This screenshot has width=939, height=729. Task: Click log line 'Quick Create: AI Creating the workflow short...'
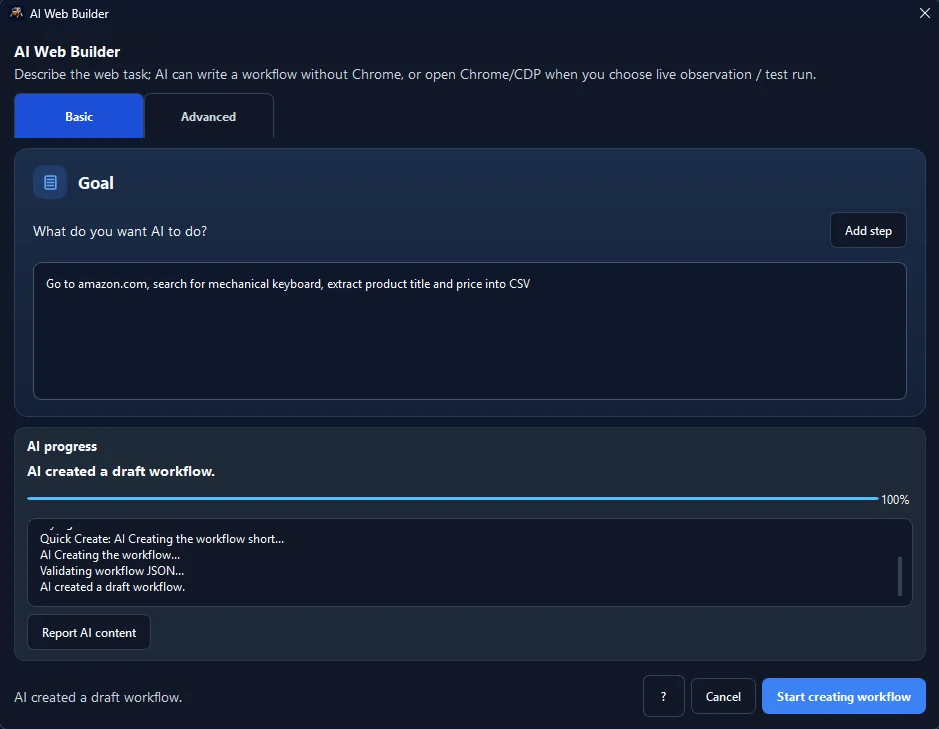pyautogui.click(x=162, y=539)
